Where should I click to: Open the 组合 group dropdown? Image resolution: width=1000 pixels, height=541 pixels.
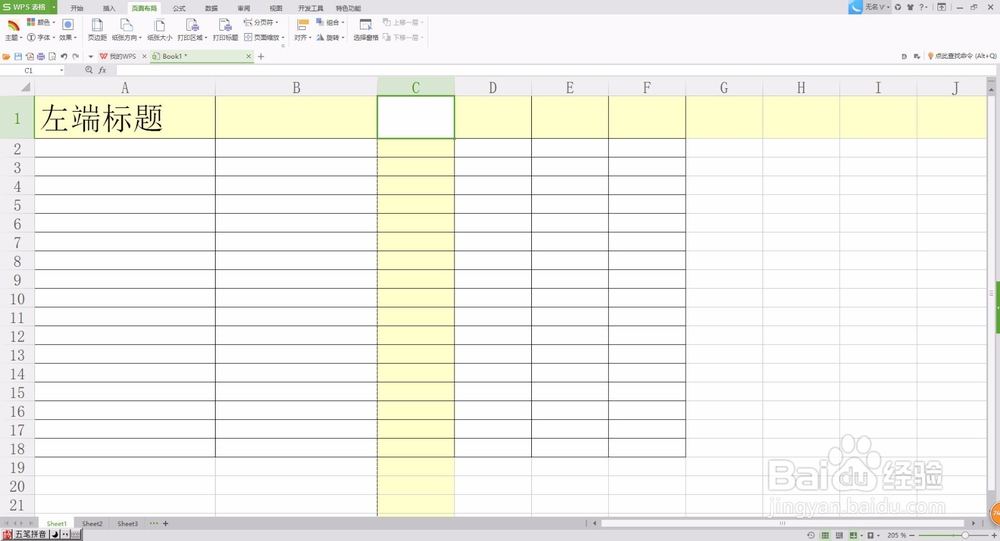[330, 22]
